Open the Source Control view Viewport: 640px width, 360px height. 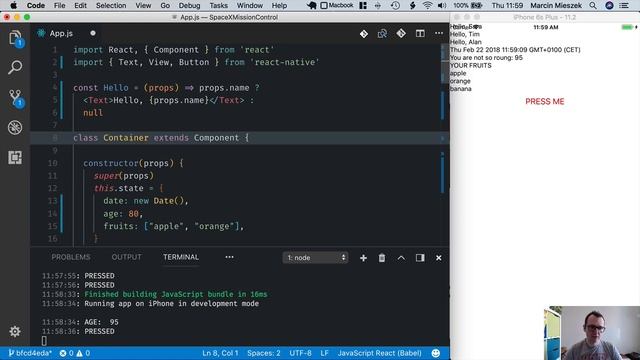(x=15, y=98)
